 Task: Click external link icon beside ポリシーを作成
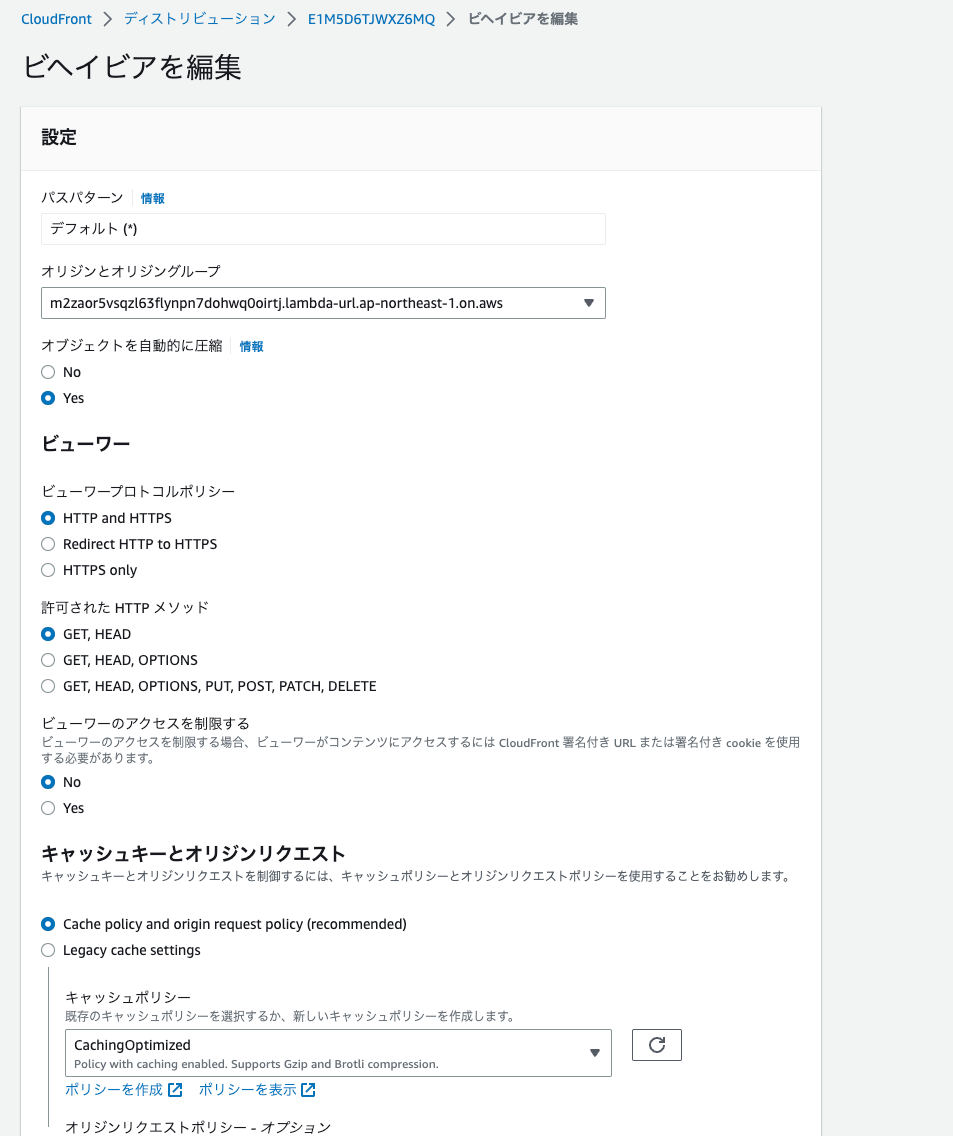(175, 1090)
